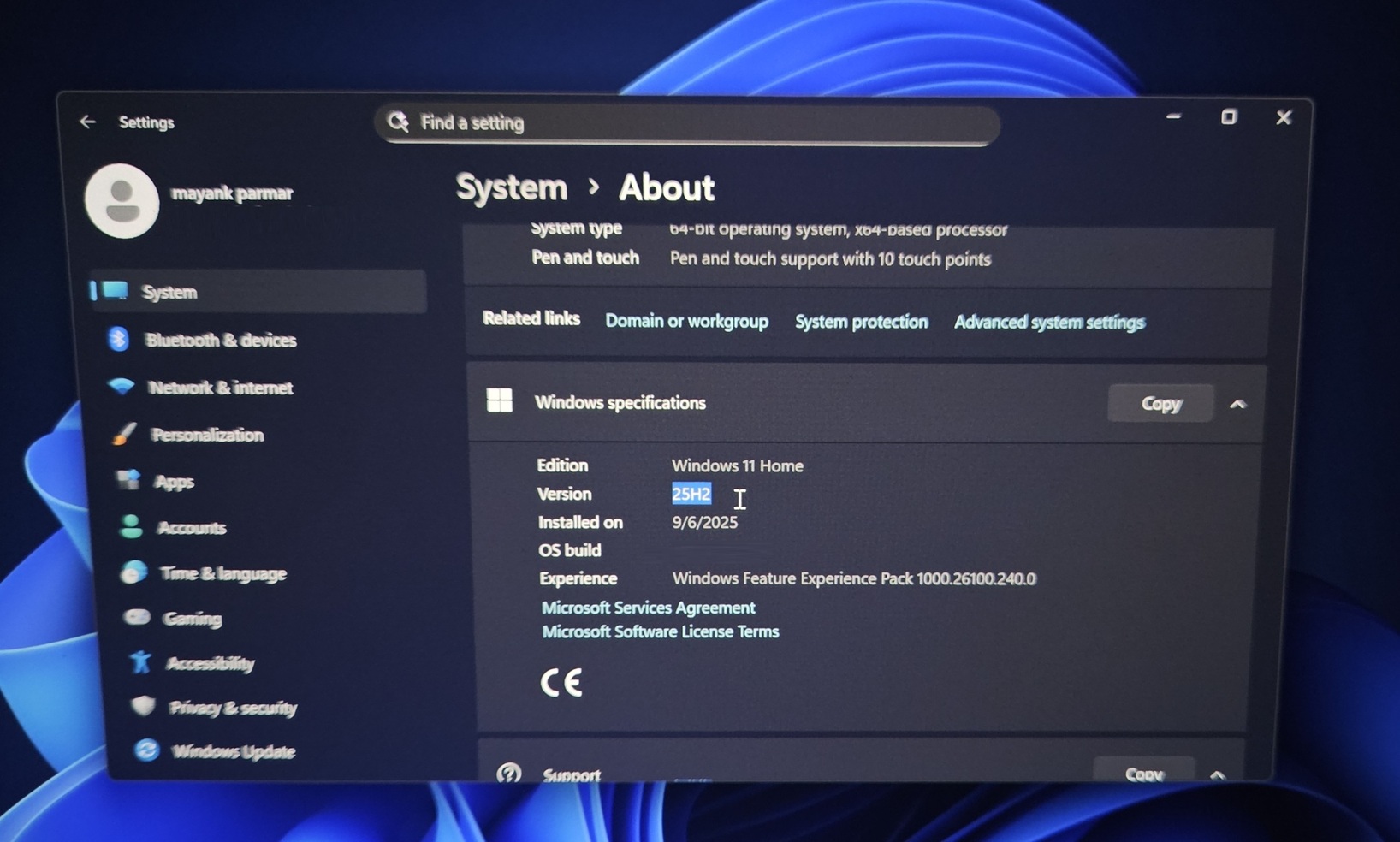The height and width of the screenshot is (842, 1400).
Task: Open Accounts using the person icon
Action: (x=130, y=525)
